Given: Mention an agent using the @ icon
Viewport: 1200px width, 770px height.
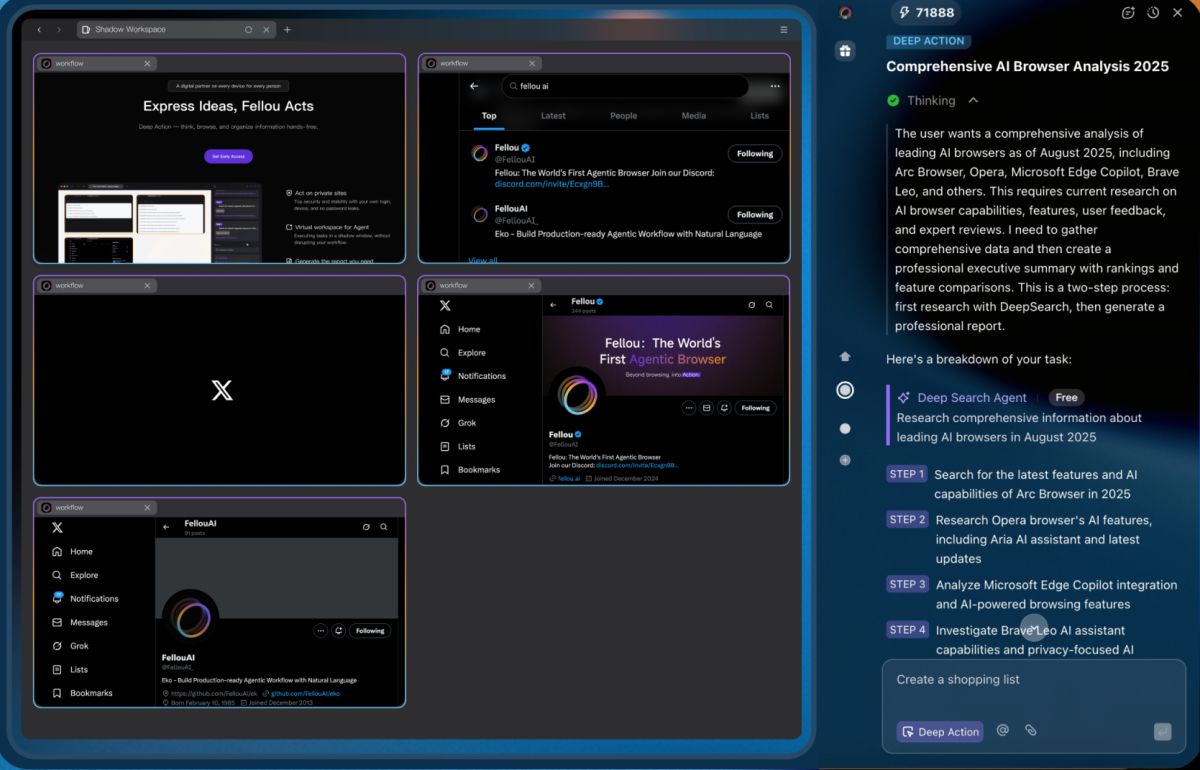Looking at the screenshot, I should point(1003,731).
